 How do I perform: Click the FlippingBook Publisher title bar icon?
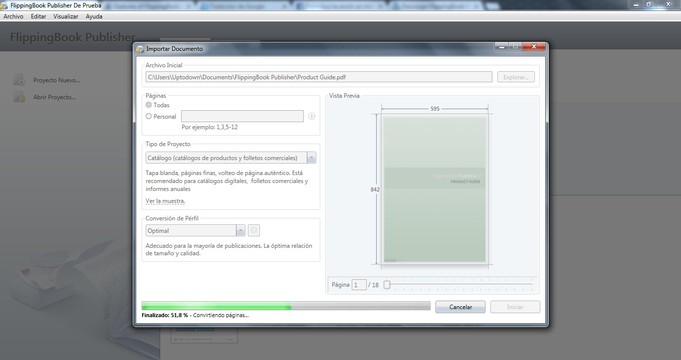coord(4,6)
